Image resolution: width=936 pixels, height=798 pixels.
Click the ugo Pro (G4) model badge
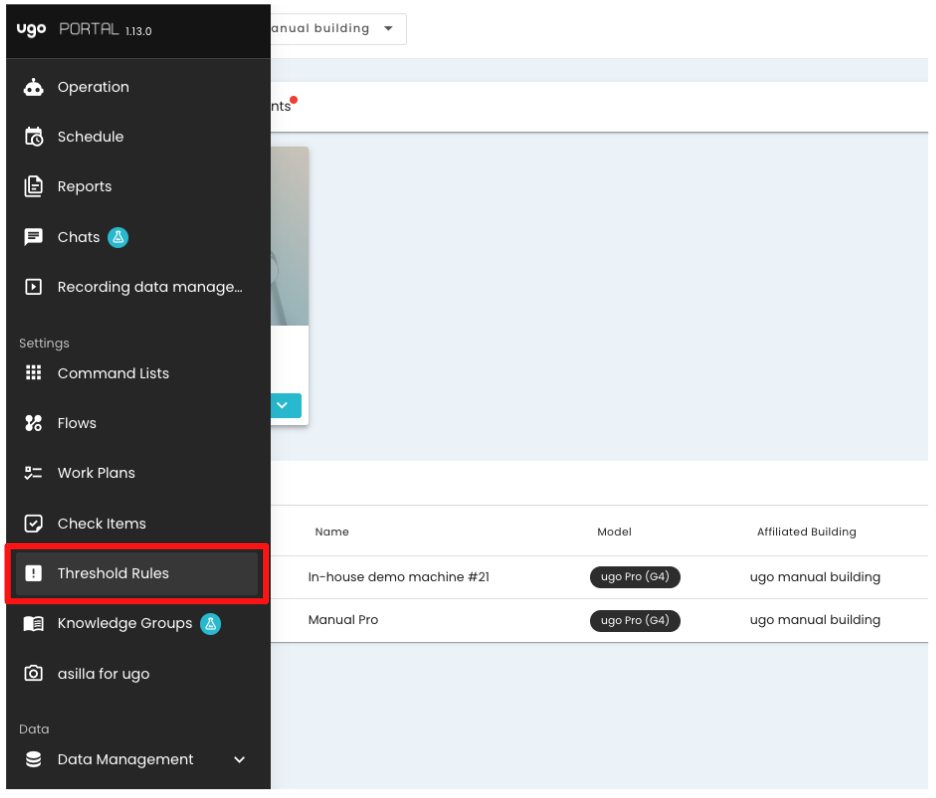pos(636,577)
